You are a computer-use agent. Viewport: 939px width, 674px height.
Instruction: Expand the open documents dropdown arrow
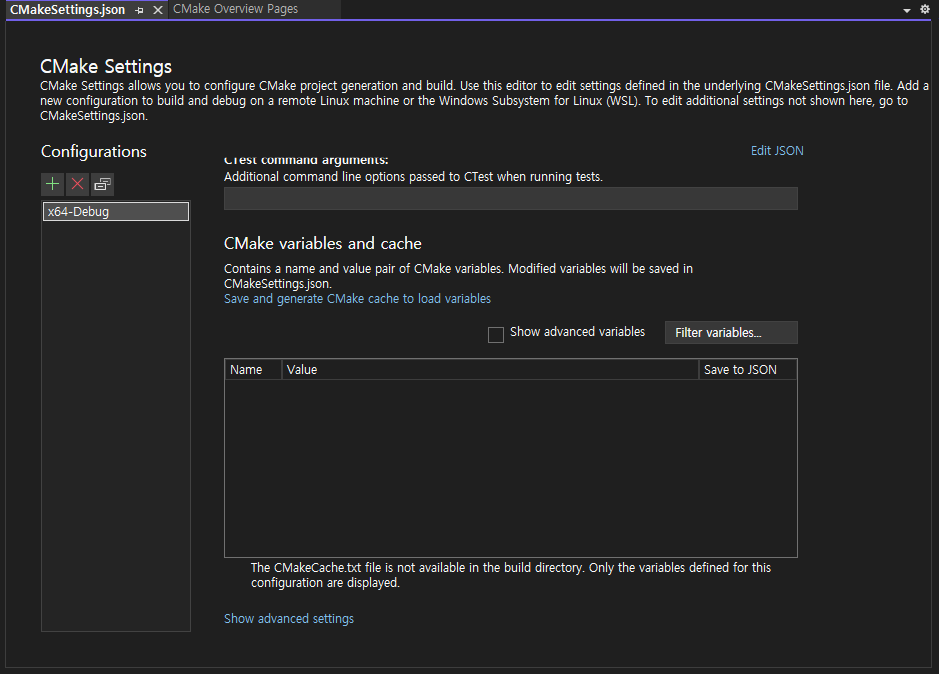pyautogui.click(x=907, y=10)
